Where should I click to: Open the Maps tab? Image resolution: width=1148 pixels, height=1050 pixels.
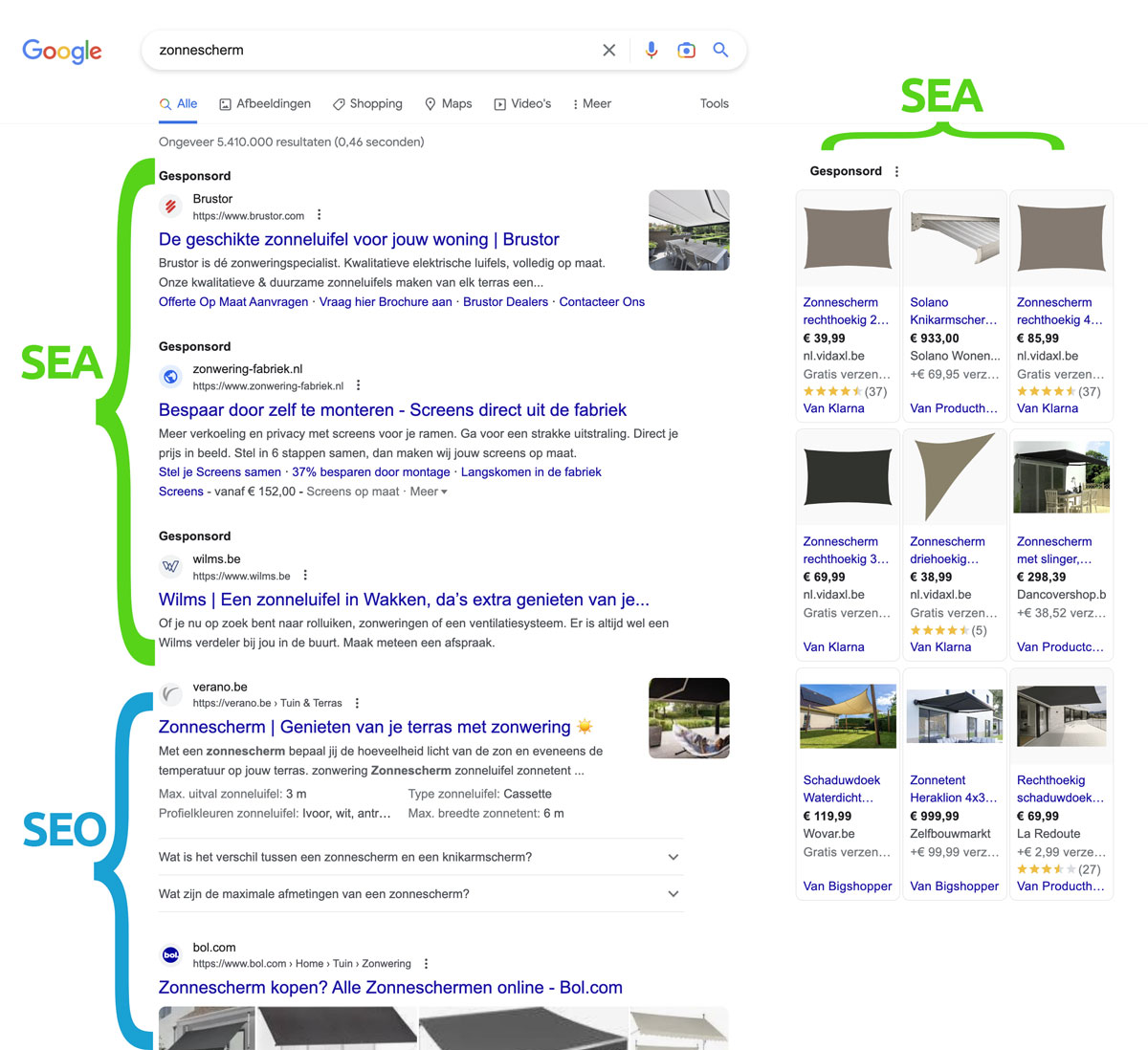449,103
